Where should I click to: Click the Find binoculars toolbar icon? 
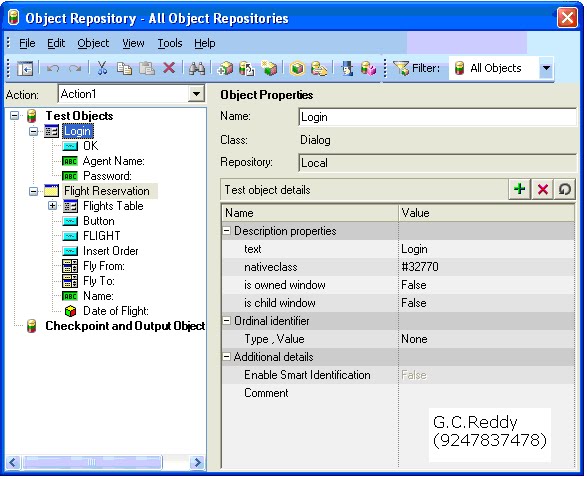[197, 68]
